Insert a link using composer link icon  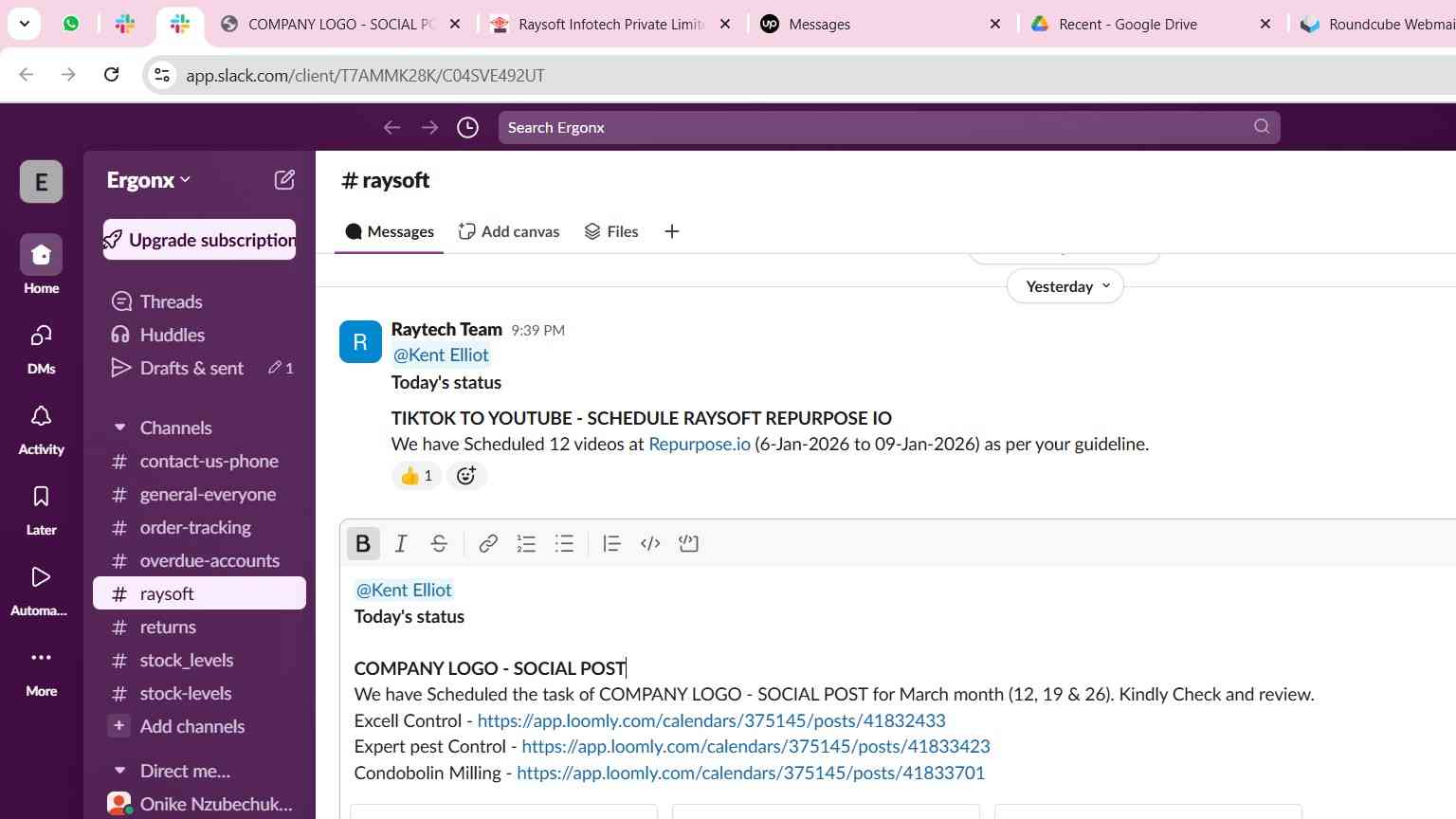pos(488,543)
